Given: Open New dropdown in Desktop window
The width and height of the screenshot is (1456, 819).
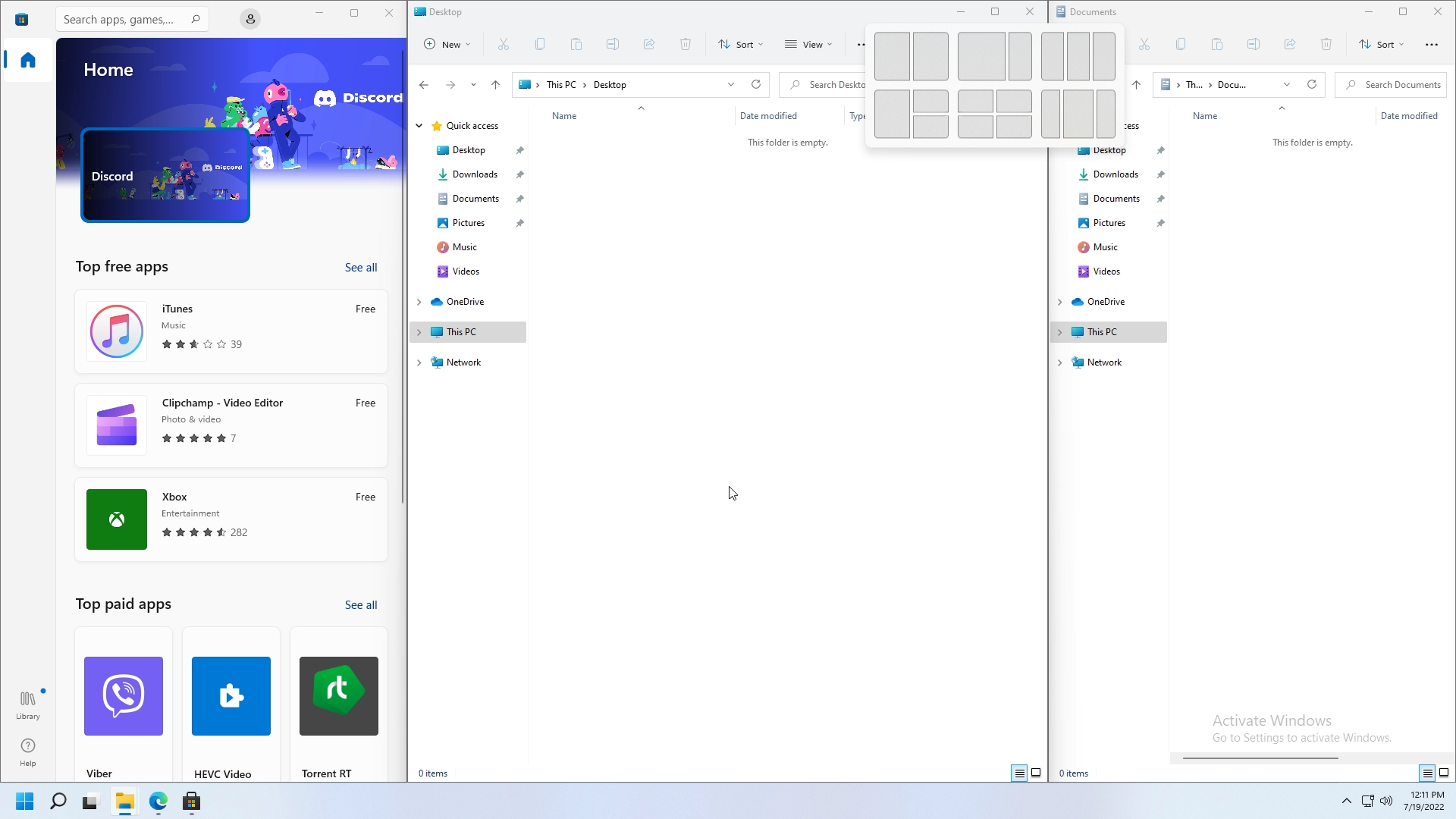Looking at the screenshot, I should [447, 44].
